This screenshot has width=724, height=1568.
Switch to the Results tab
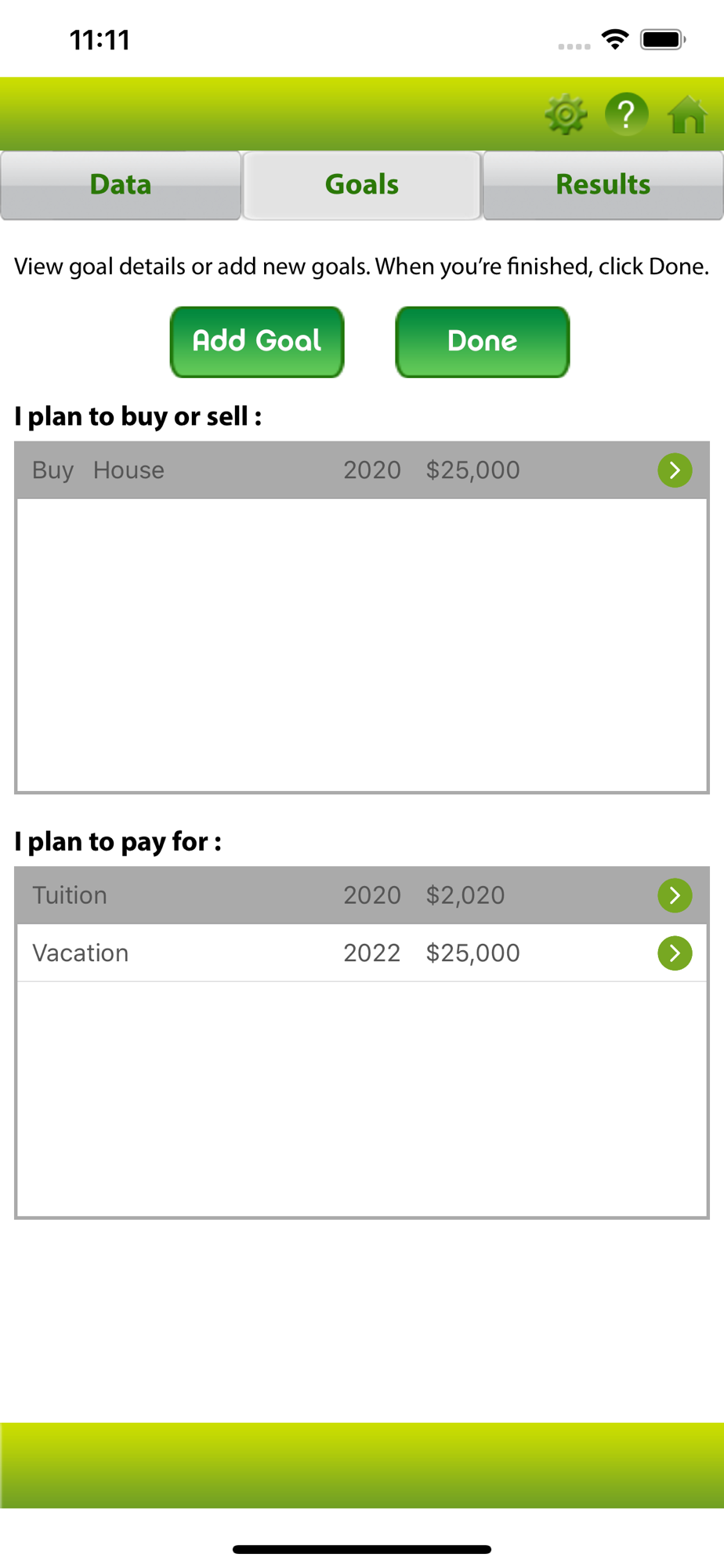pos(603,185)
